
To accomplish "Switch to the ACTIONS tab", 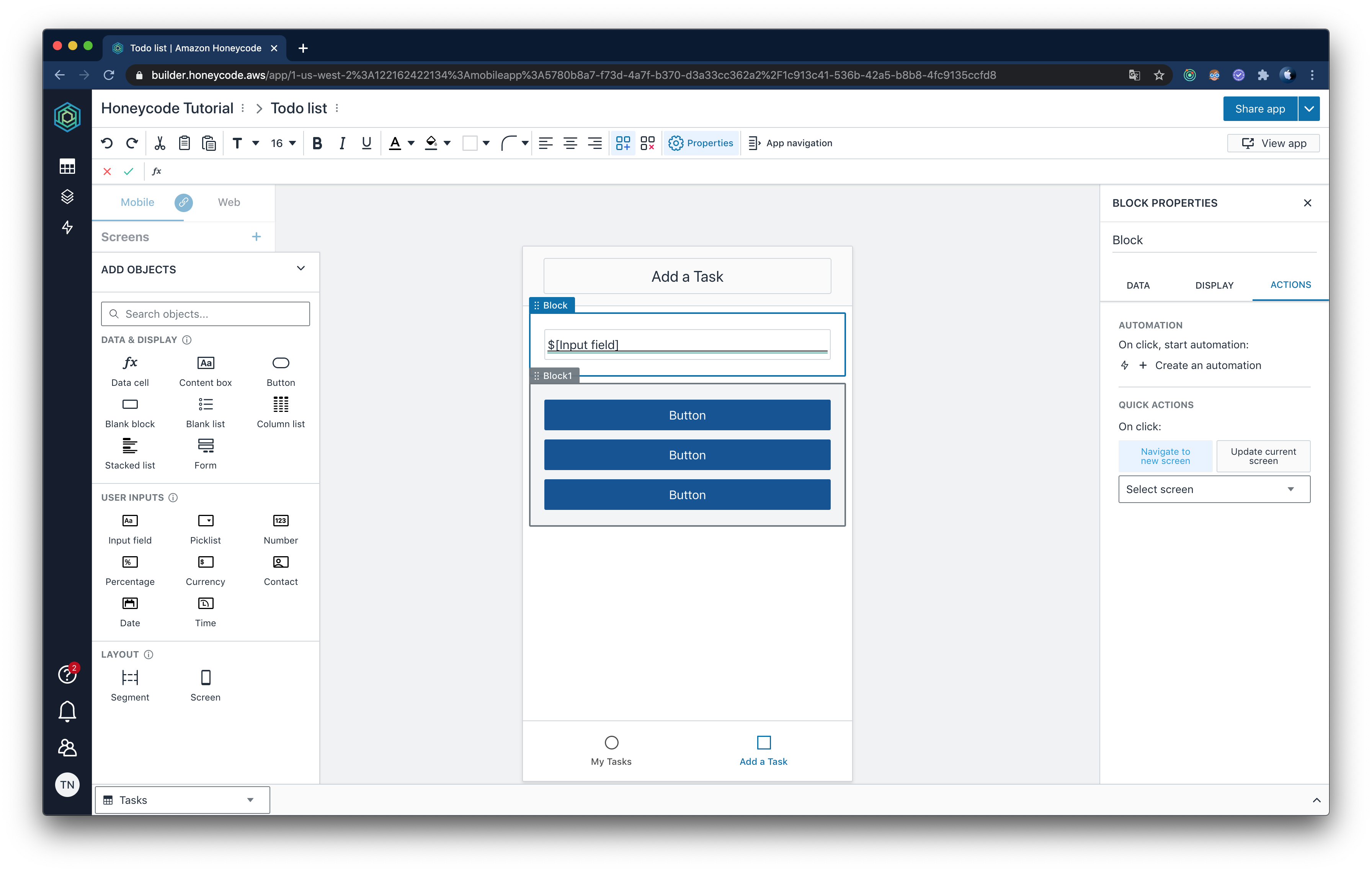I will [1290, 285].
